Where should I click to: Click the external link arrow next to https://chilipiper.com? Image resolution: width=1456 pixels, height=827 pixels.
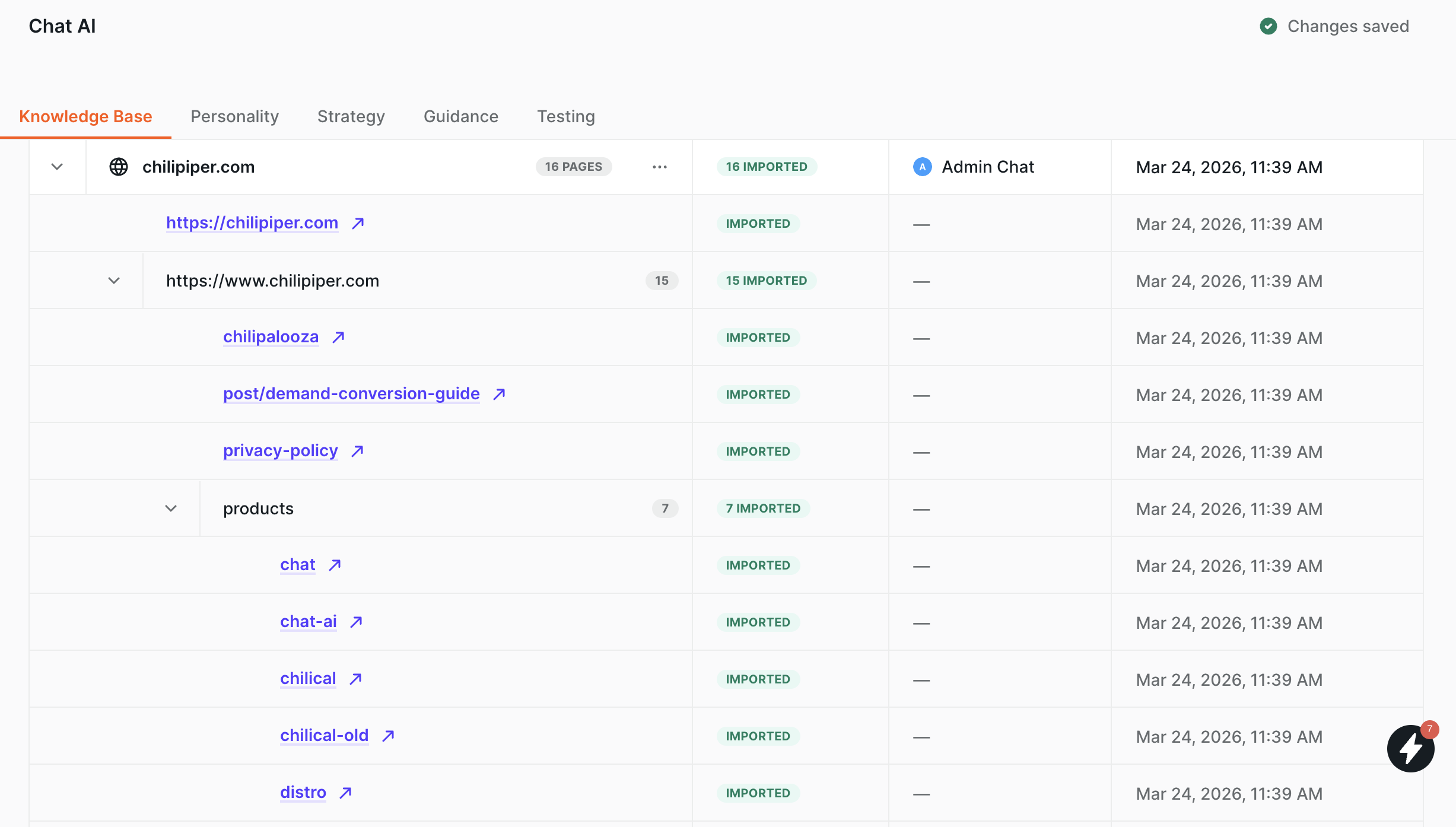coord(358,224)
